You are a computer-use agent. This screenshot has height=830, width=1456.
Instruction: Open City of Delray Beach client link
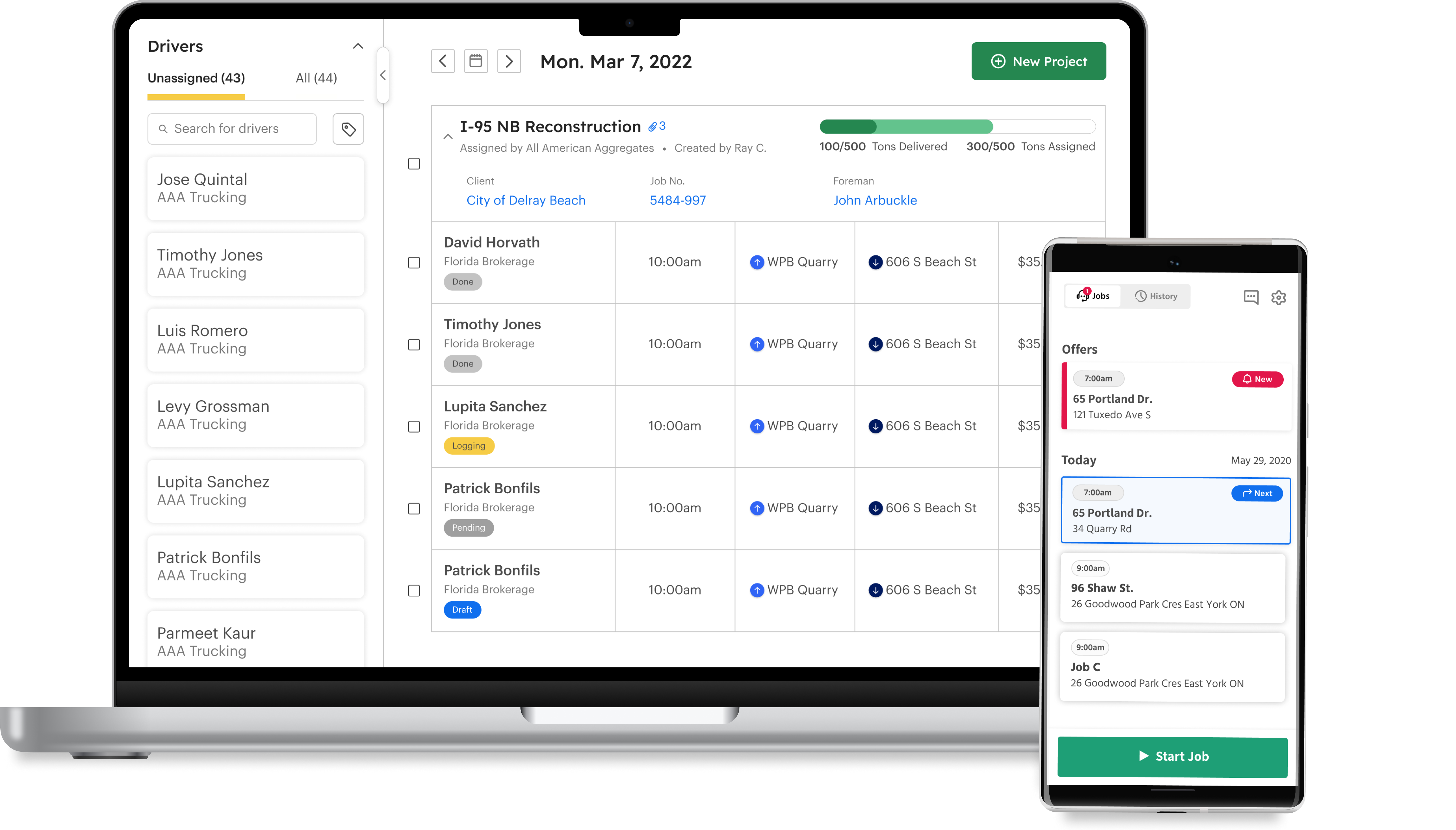(x=526, y=200)
